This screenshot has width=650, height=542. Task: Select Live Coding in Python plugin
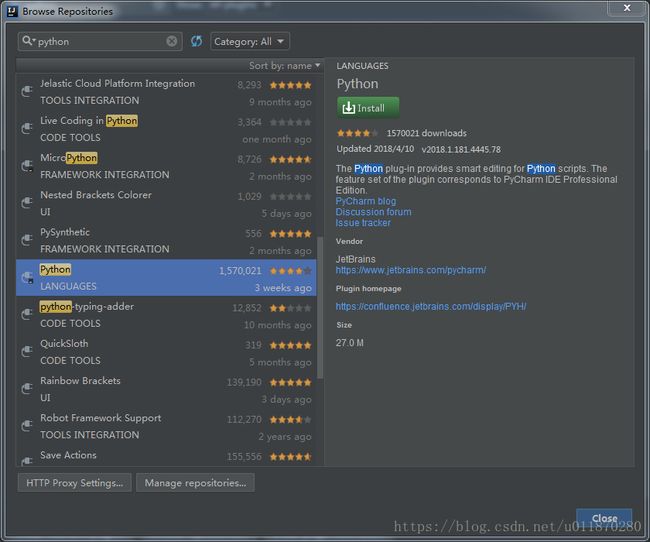(166, 129)
